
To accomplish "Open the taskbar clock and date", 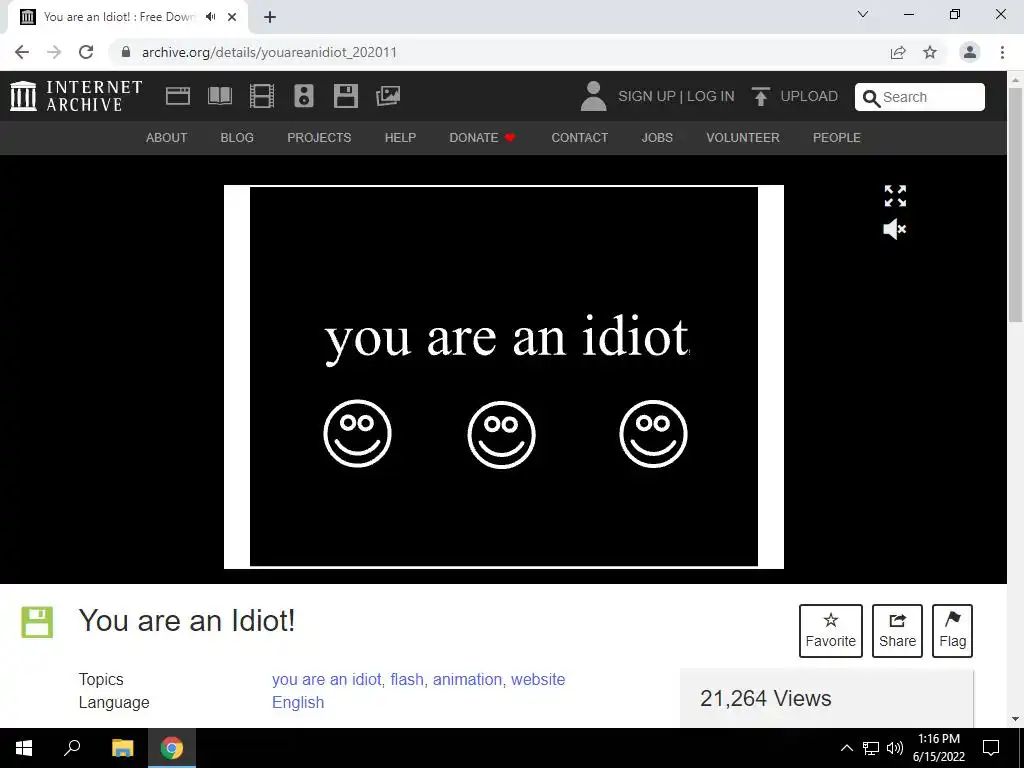I will (x=939, y=748).
